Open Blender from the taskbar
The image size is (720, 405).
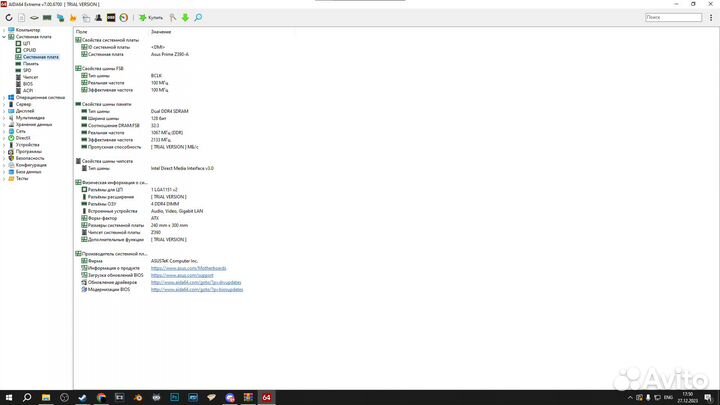(138, 397)
